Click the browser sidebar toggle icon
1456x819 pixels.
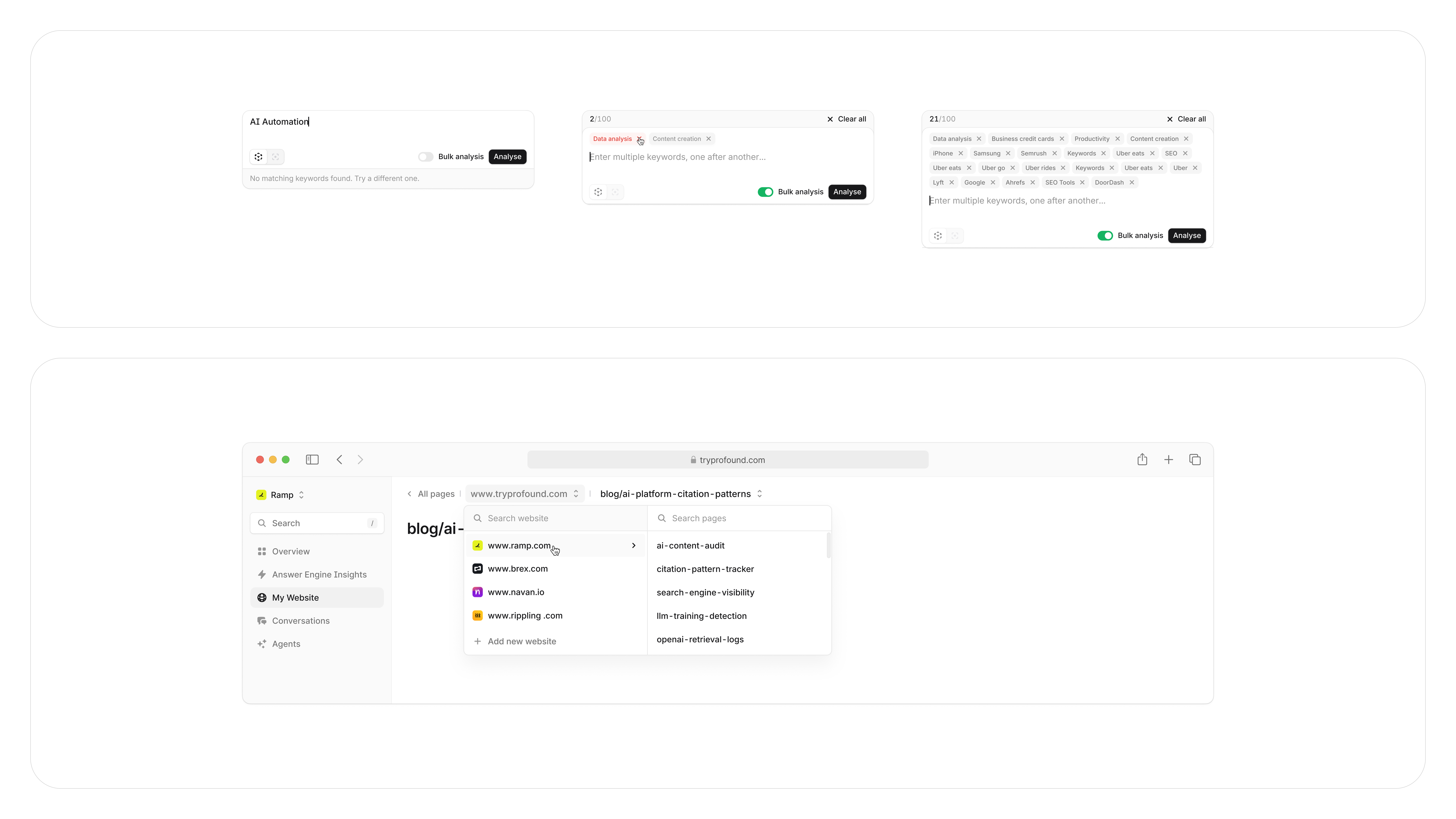(x=312, y=460)
